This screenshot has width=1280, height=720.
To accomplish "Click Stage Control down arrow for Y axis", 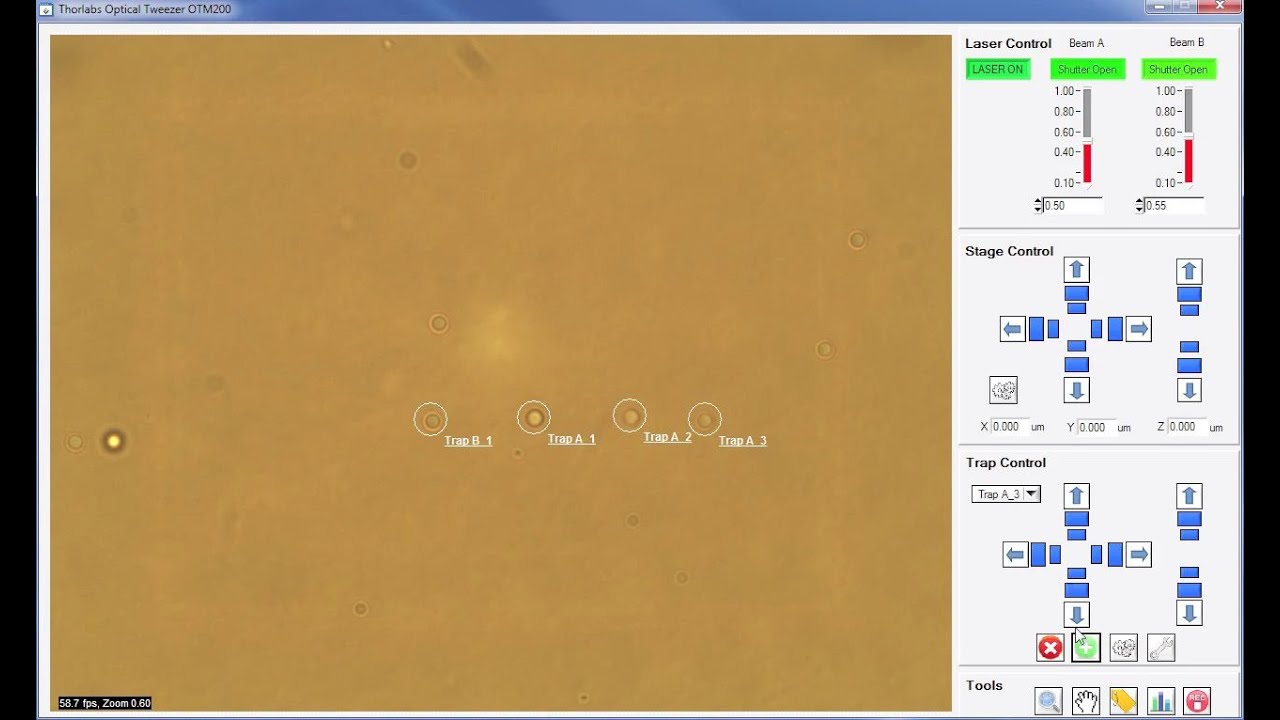I will pos(1076,390).
